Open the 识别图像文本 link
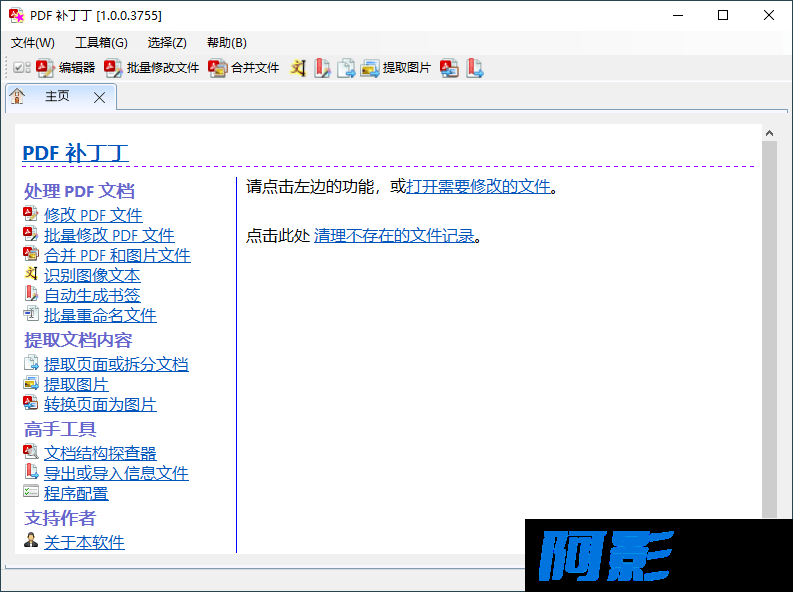 pos(92,275)
